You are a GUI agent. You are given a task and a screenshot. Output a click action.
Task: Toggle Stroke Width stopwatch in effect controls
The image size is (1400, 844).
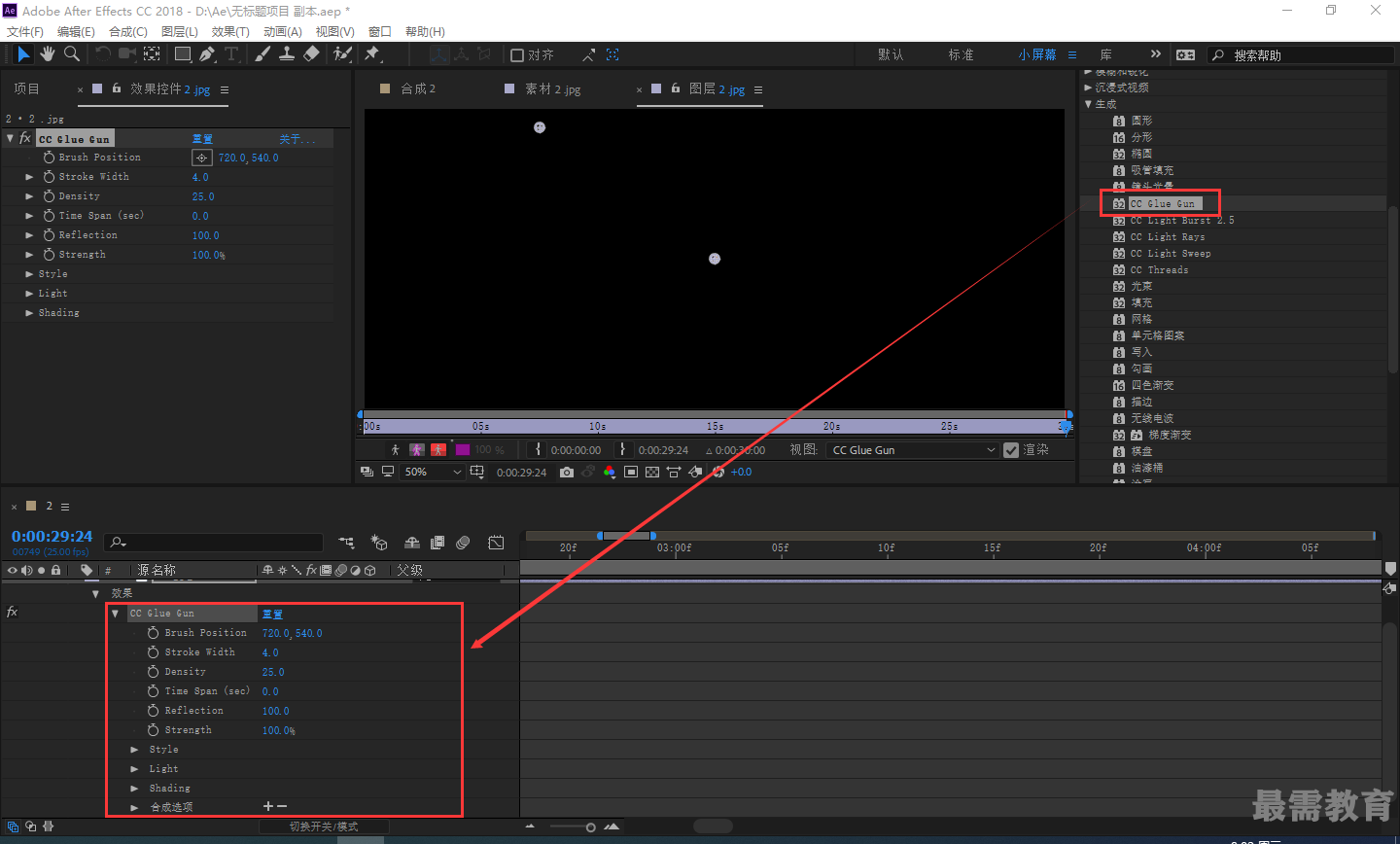(x=49, y=177)
